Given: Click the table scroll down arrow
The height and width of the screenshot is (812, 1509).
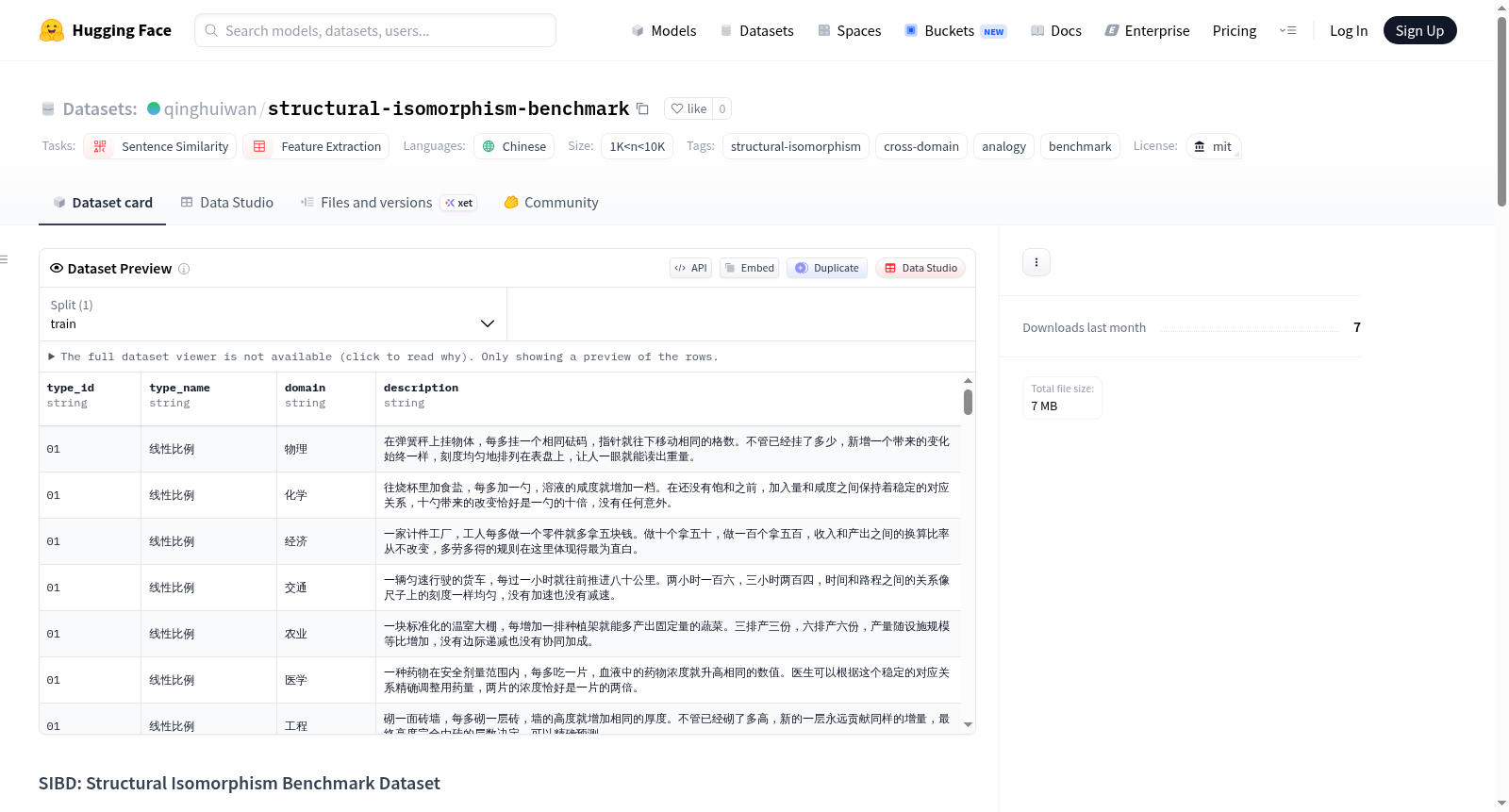Looking at the screenshot, I should point(968,725).
